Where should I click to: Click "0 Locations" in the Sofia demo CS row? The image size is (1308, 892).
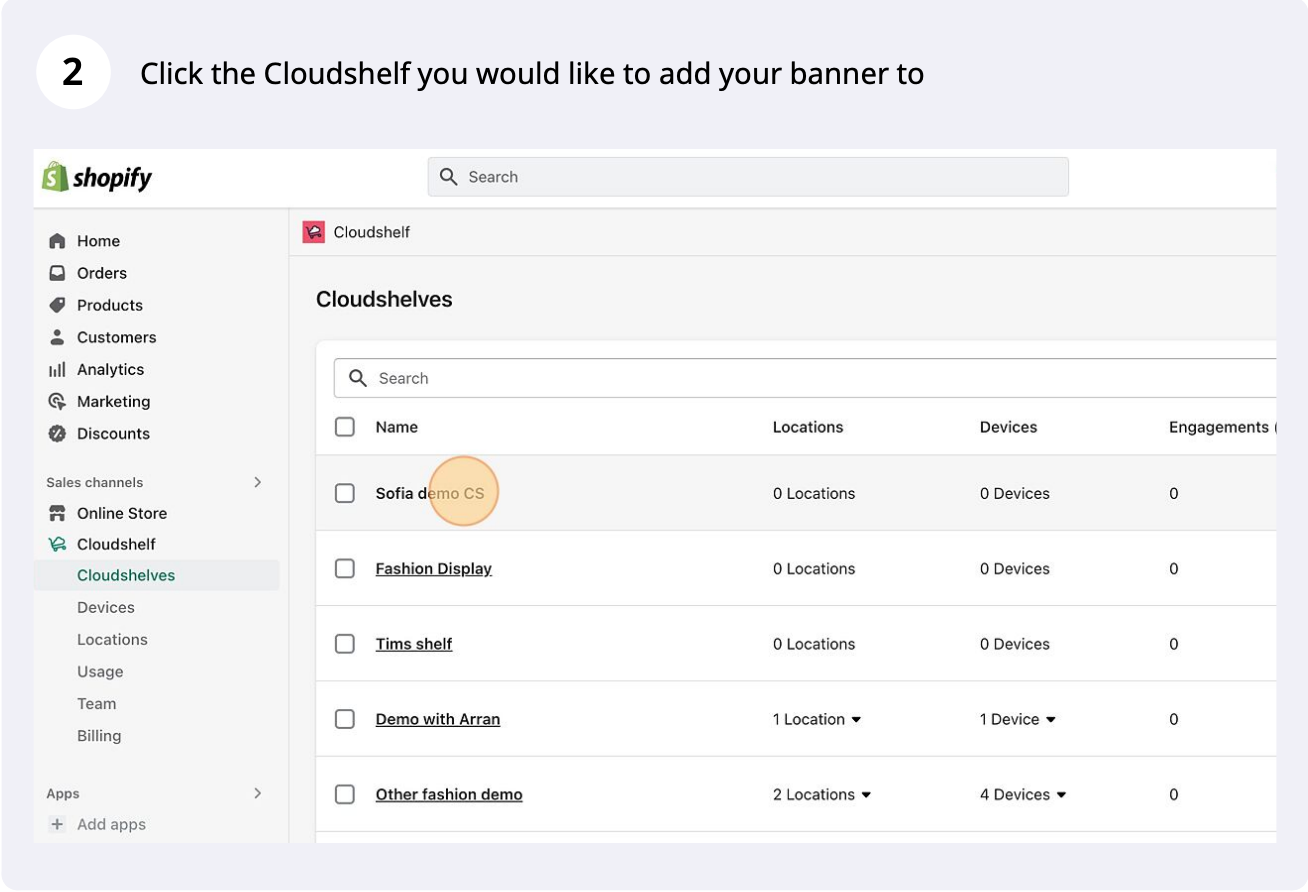(814, 493)
